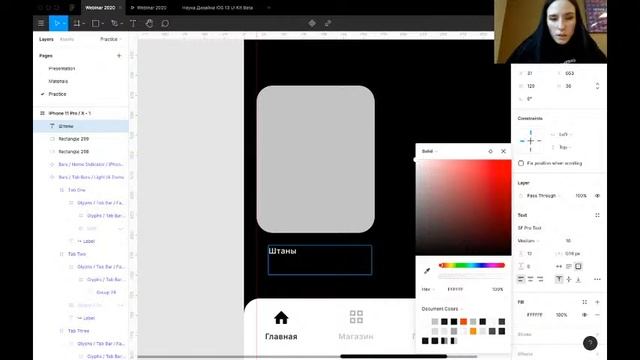640x360 pixels.
Task: Open the Left horizontal constraint dropdown
Action: point(565,134)
